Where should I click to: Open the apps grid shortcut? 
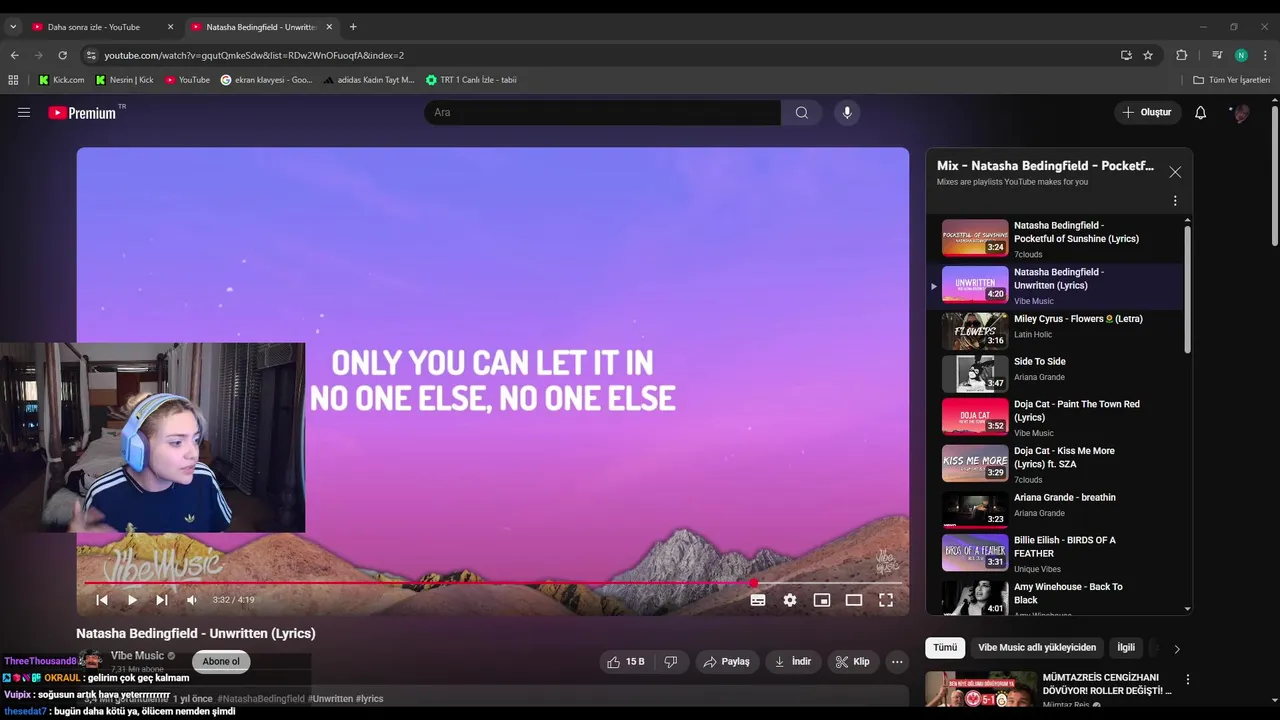click(14, 80)
